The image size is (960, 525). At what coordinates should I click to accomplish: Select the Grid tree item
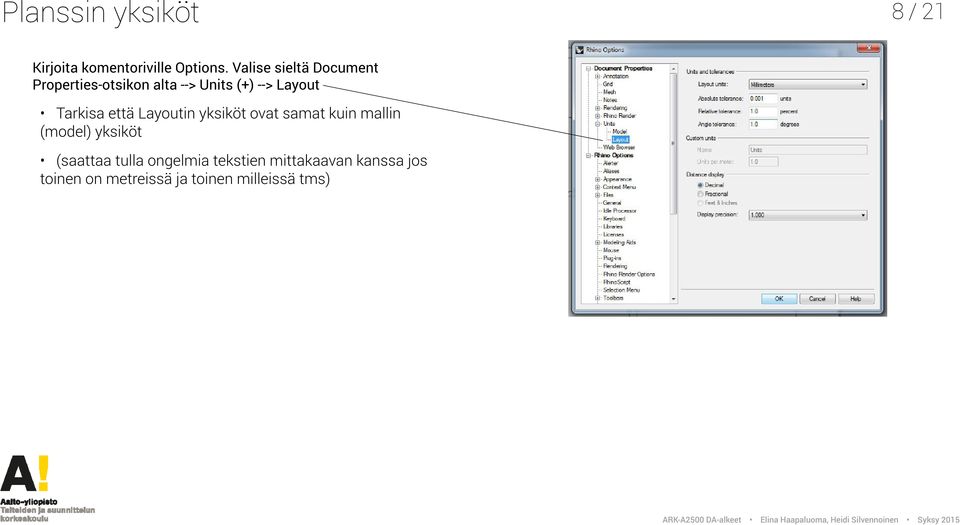point(608,84)
